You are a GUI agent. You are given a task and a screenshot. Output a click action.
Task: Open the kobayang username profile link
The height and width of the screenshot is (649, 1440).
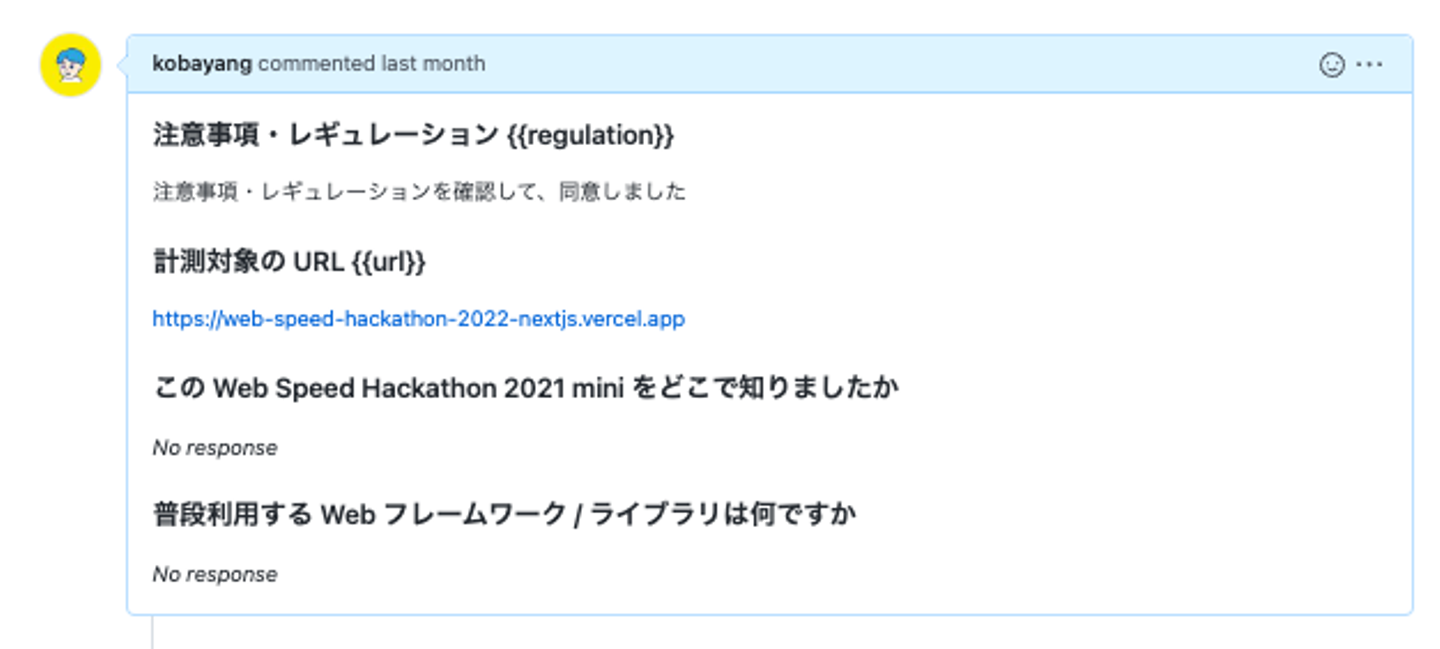point(203,64)
